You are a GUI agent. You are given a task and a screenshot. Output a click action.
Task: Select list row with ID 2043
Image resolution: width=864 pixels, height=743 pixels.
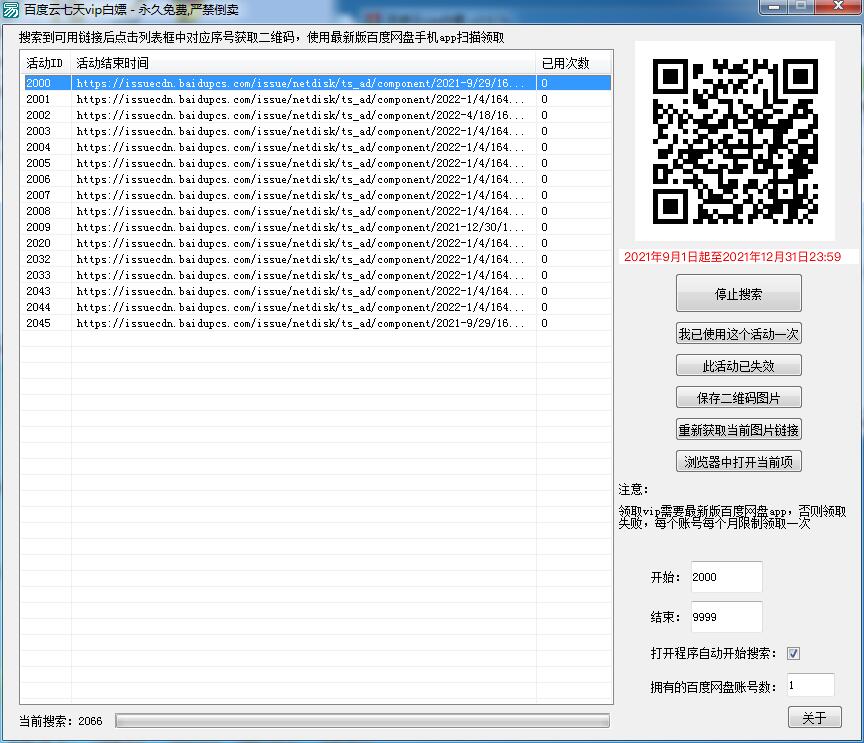point(317,290)
